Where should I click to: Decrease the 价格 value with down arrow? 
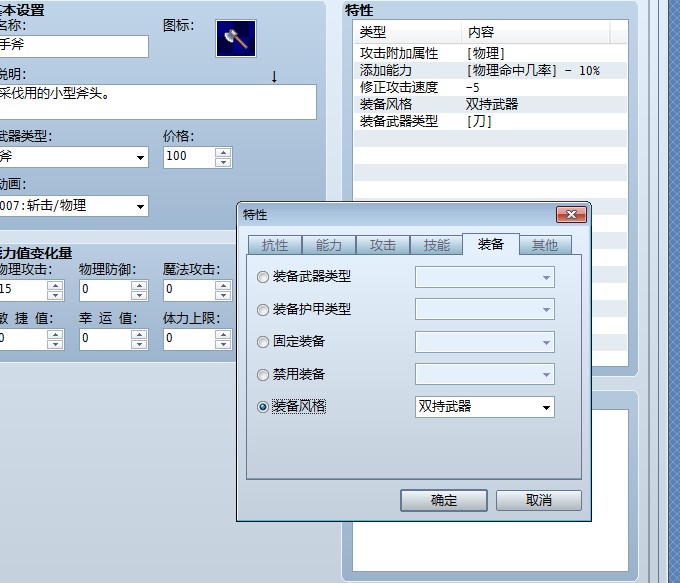223,162
